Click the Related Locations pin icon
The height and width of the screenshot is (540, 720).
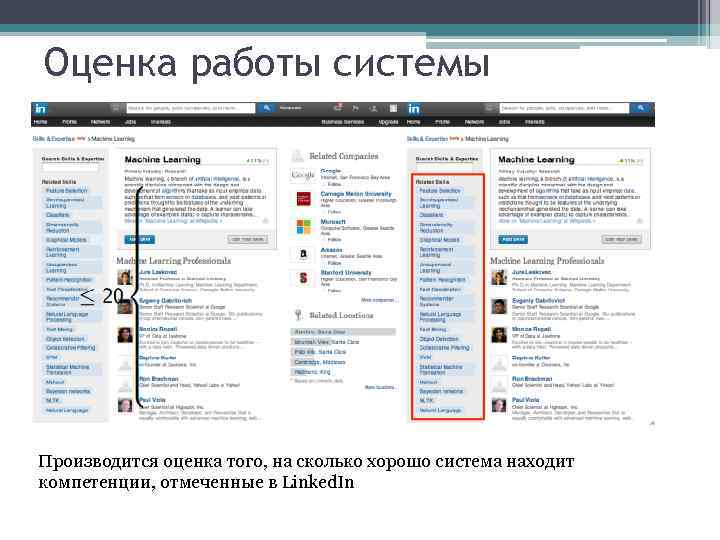298,315
